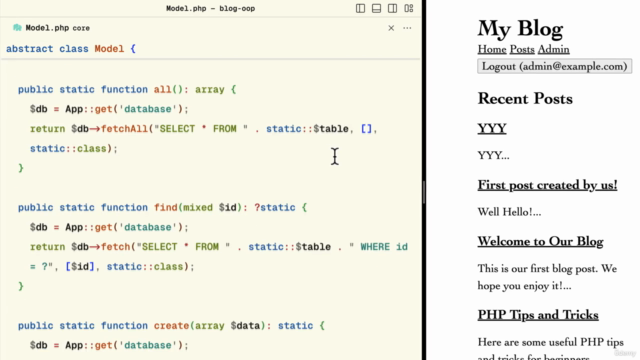Click the 'My Blog' heading
Image resolution: width=640 pixels, height=360 pixels.
coord(520,29)
